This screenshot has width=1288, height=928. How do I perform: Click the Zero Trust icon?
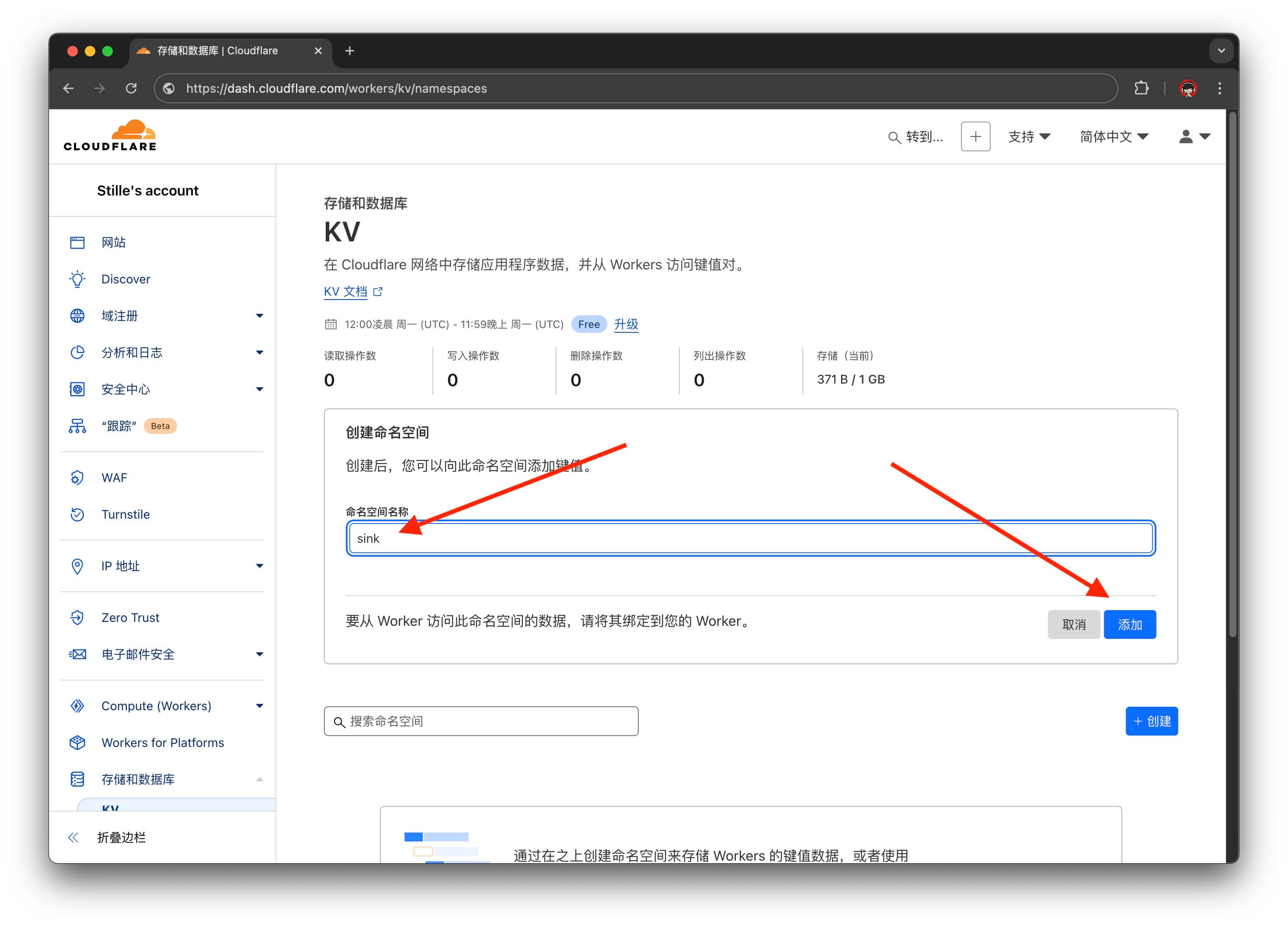click(77, 618)
